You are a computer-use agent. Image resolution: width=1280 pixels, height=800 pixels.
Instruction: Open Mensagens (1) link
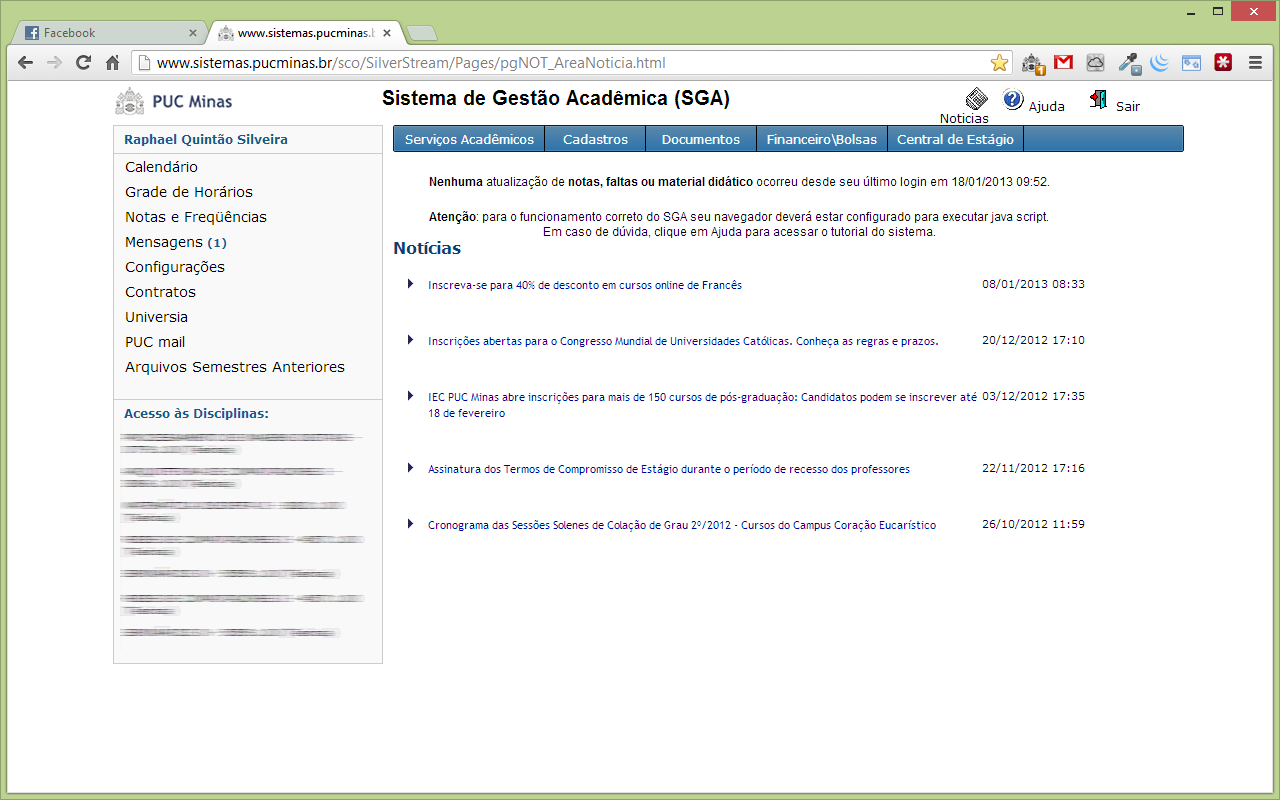tap(176, 242)
